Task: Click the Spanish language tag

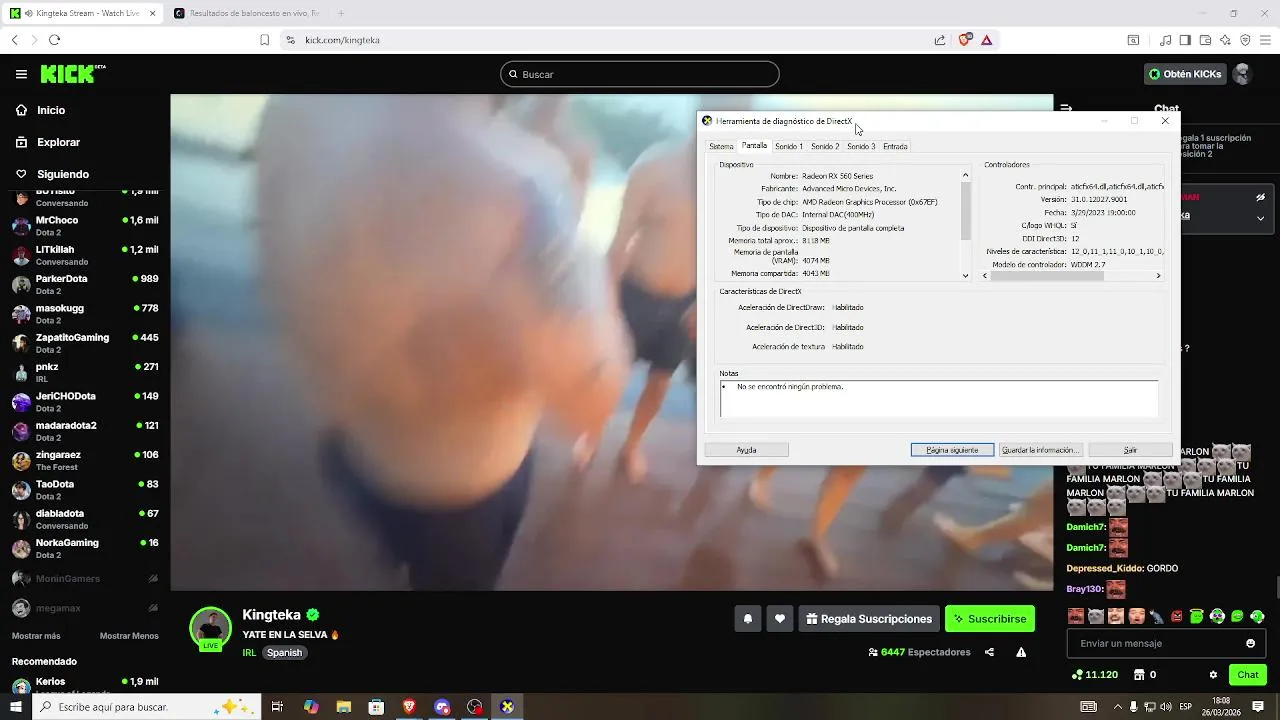Action: point(284,652)
